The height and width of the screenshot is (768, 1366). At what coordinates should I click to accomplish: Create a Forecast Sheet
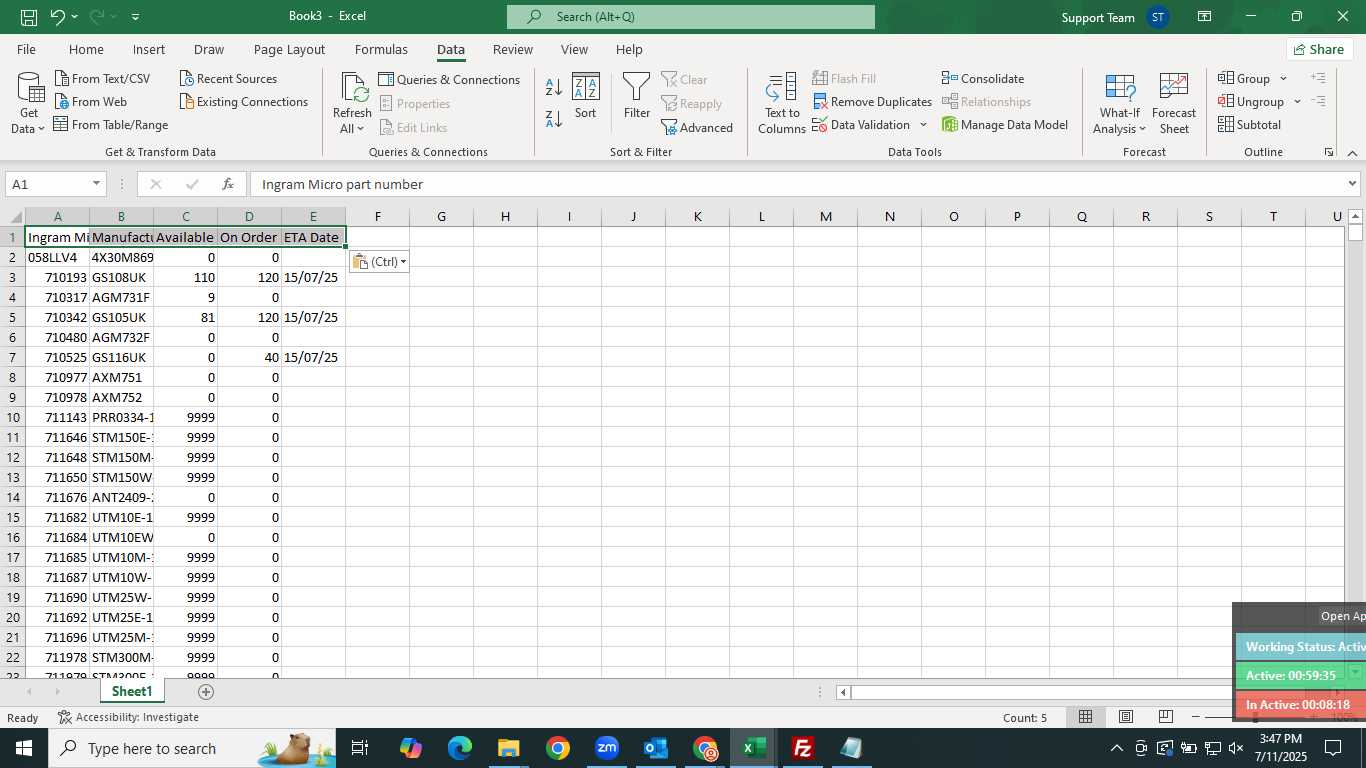pyautogui.click(x=1174, y=103)
